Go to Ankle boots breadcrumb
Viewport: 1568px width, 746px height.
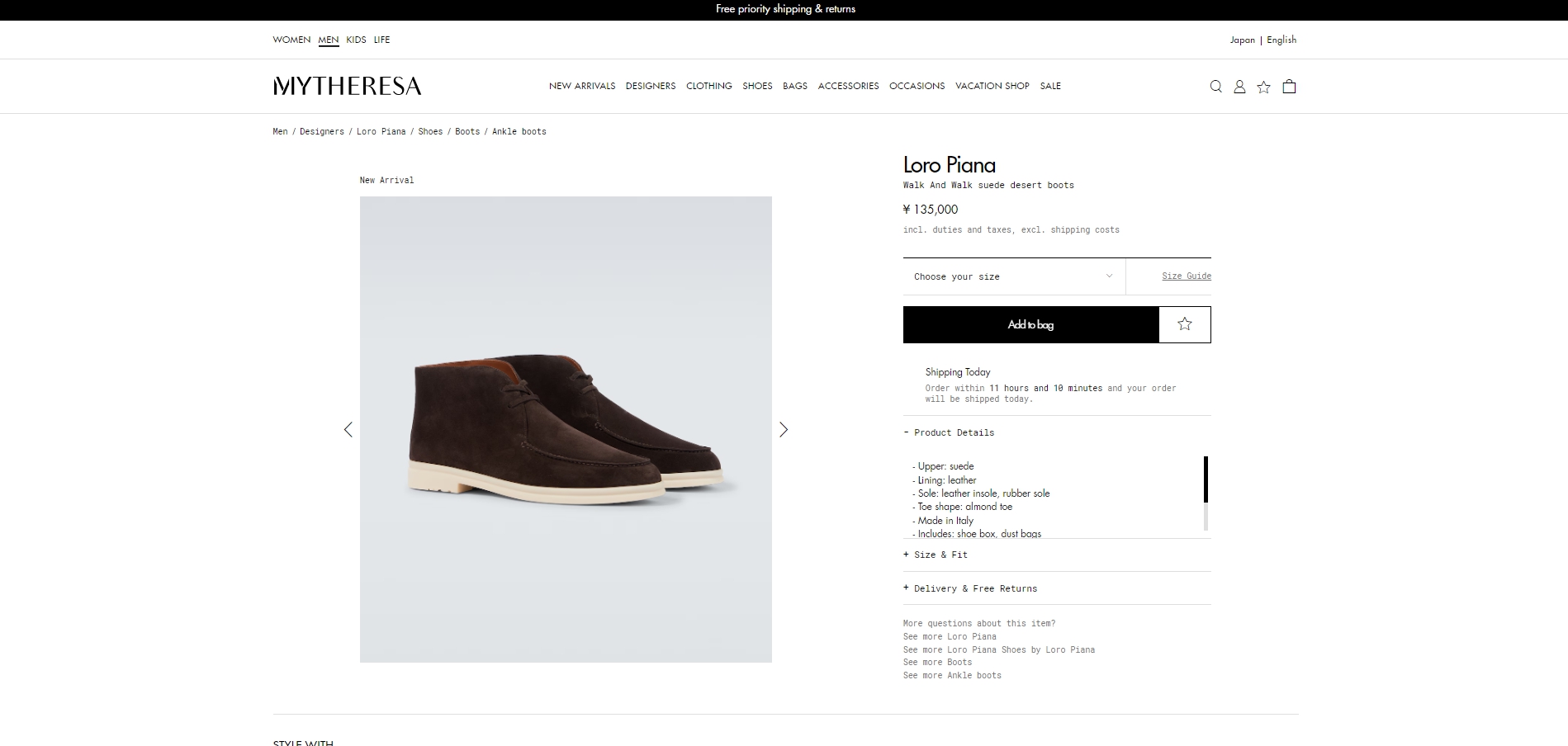point(519,131)
